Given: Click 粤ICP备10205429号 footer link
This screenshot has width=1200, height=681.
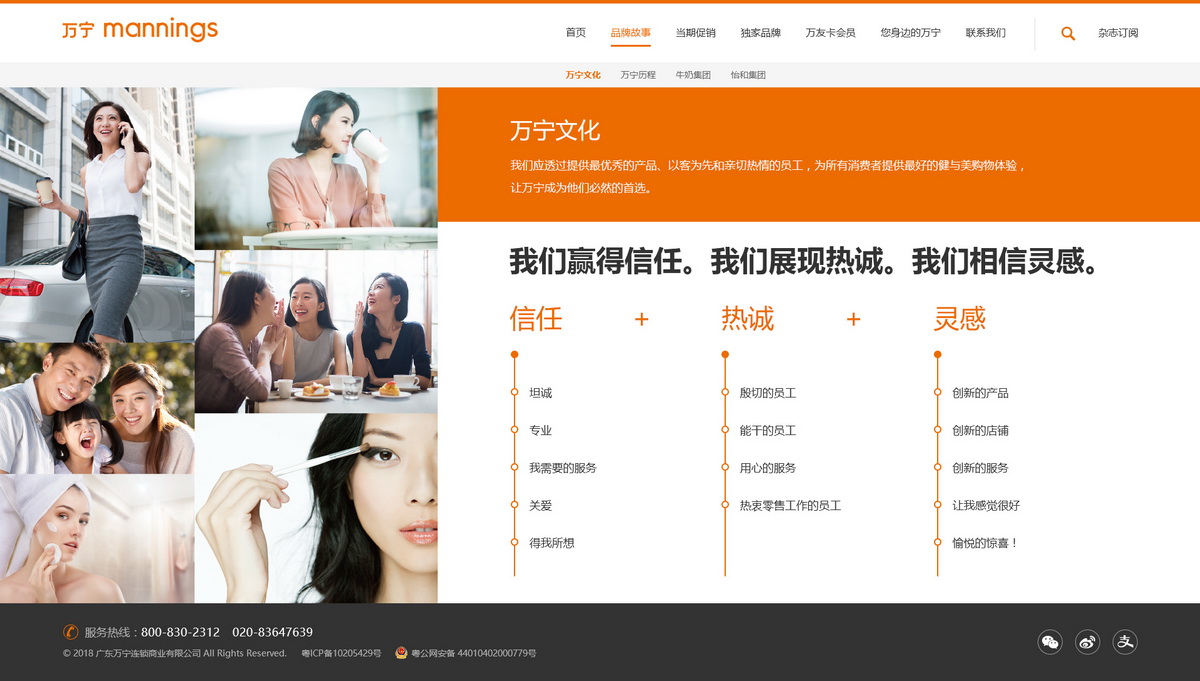Looking at the screenshot, I should point(341,653).
